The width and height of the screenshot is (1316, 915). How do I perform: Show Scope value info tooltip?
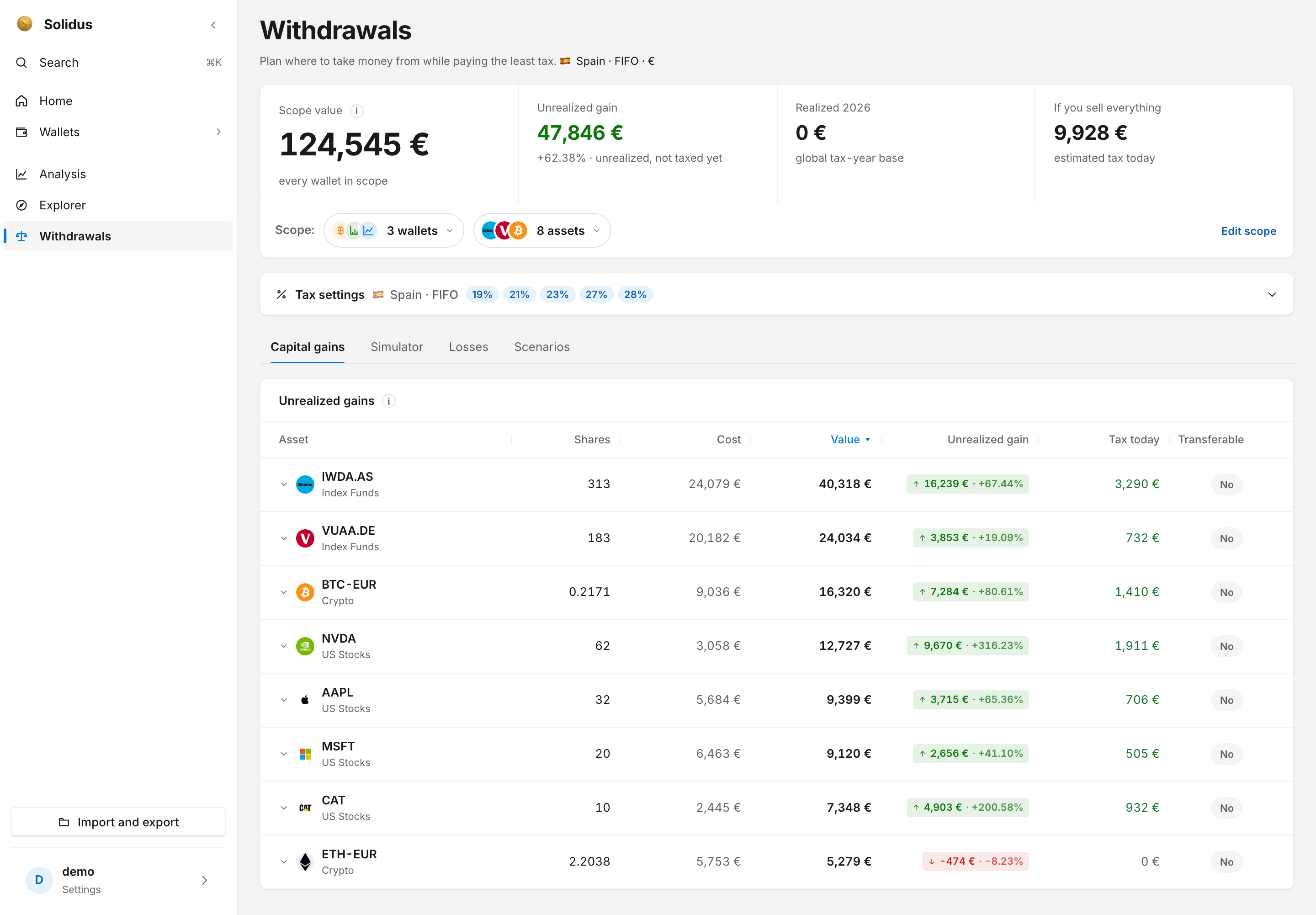(x=356, y=111)
